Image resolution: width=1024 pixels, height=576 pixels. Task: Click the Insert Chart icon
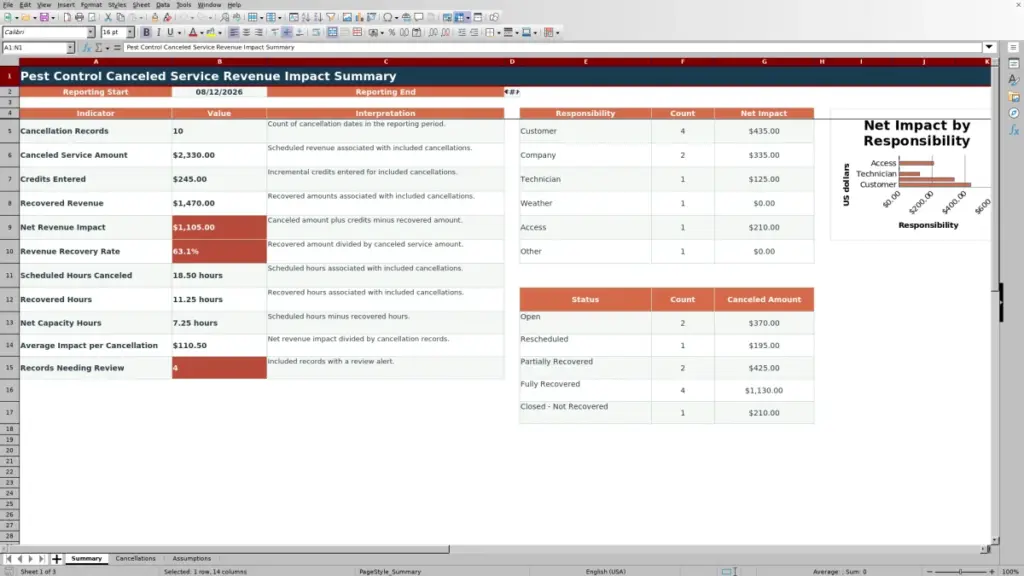(359, 18)
